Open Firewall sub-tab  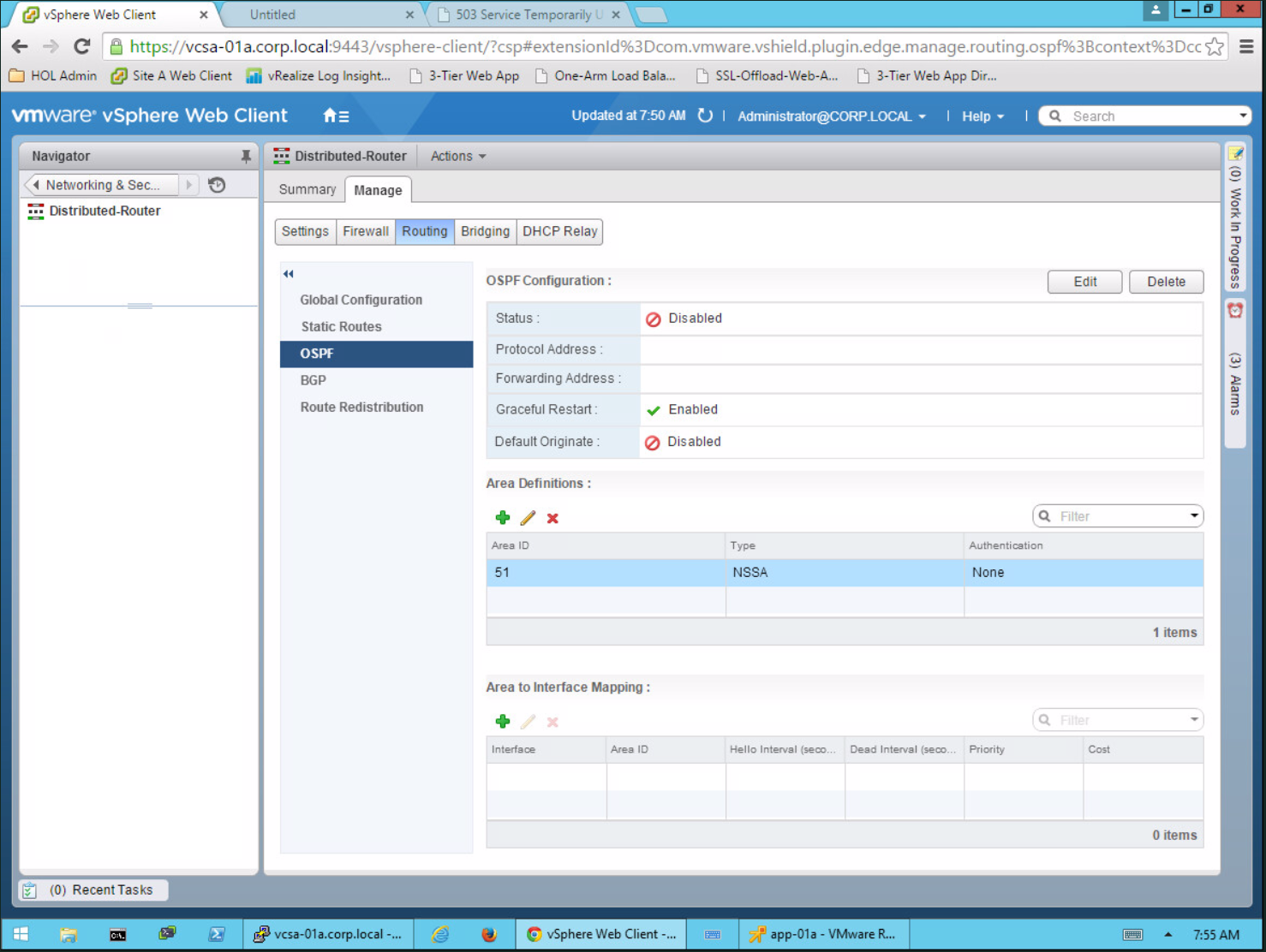coord(366,231)
